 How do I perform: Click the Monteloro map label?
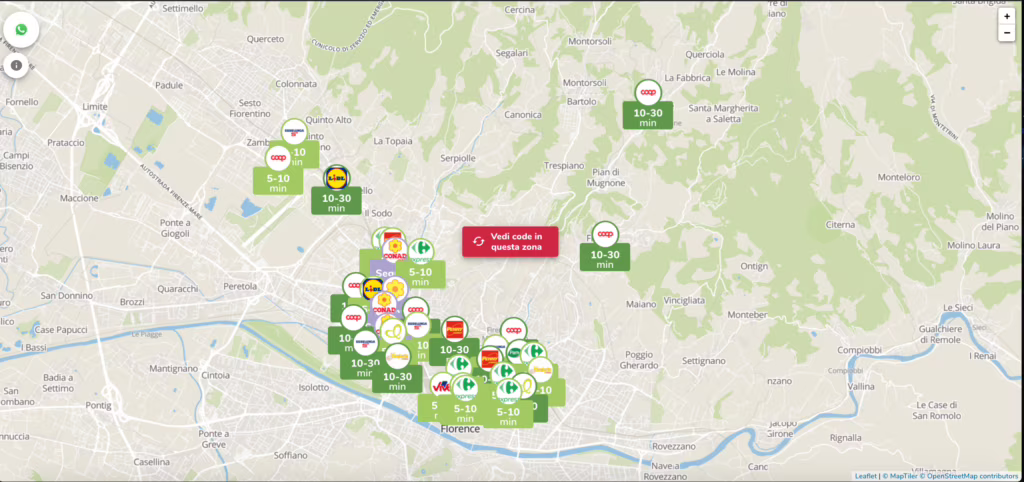[x=899, y=177]
